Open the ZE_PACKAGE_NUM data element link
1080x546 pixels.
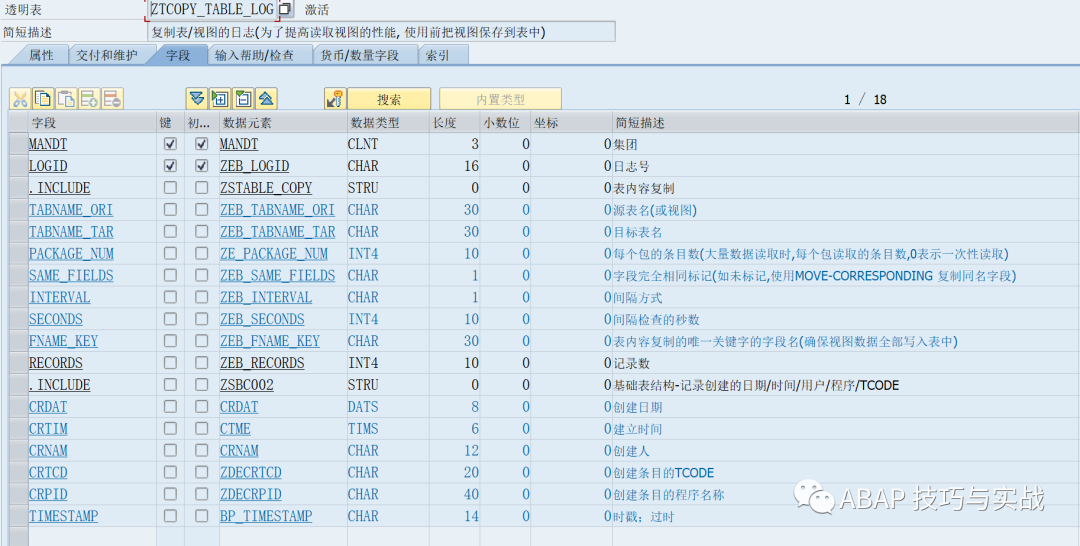[273, 253]
